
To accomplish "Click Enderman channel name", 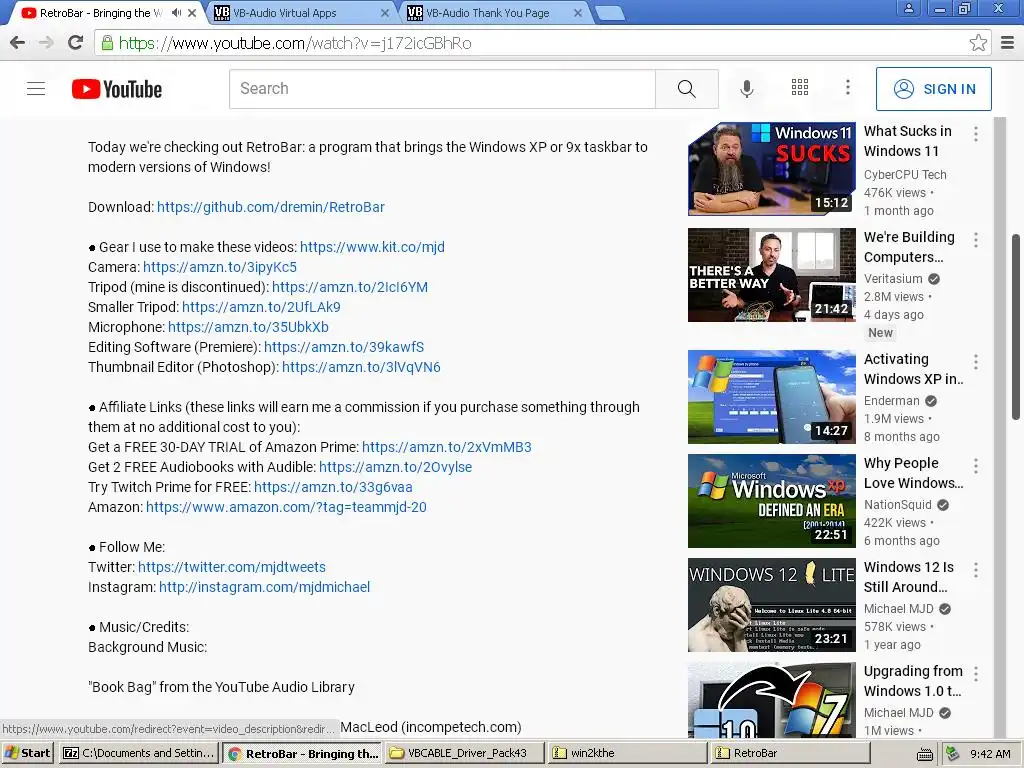I will (891, 401).
